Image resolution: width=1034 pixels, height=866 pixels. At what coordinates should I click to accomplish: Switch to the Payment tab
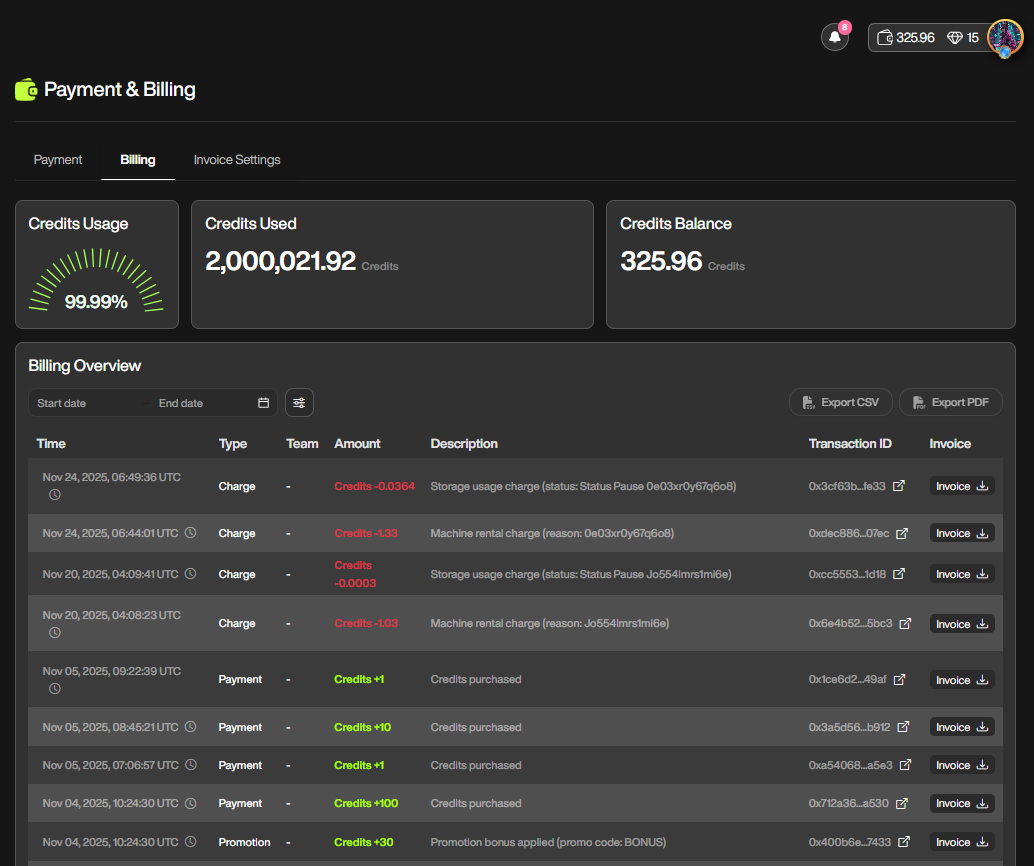pyautogui.click(x=58, y=160)
